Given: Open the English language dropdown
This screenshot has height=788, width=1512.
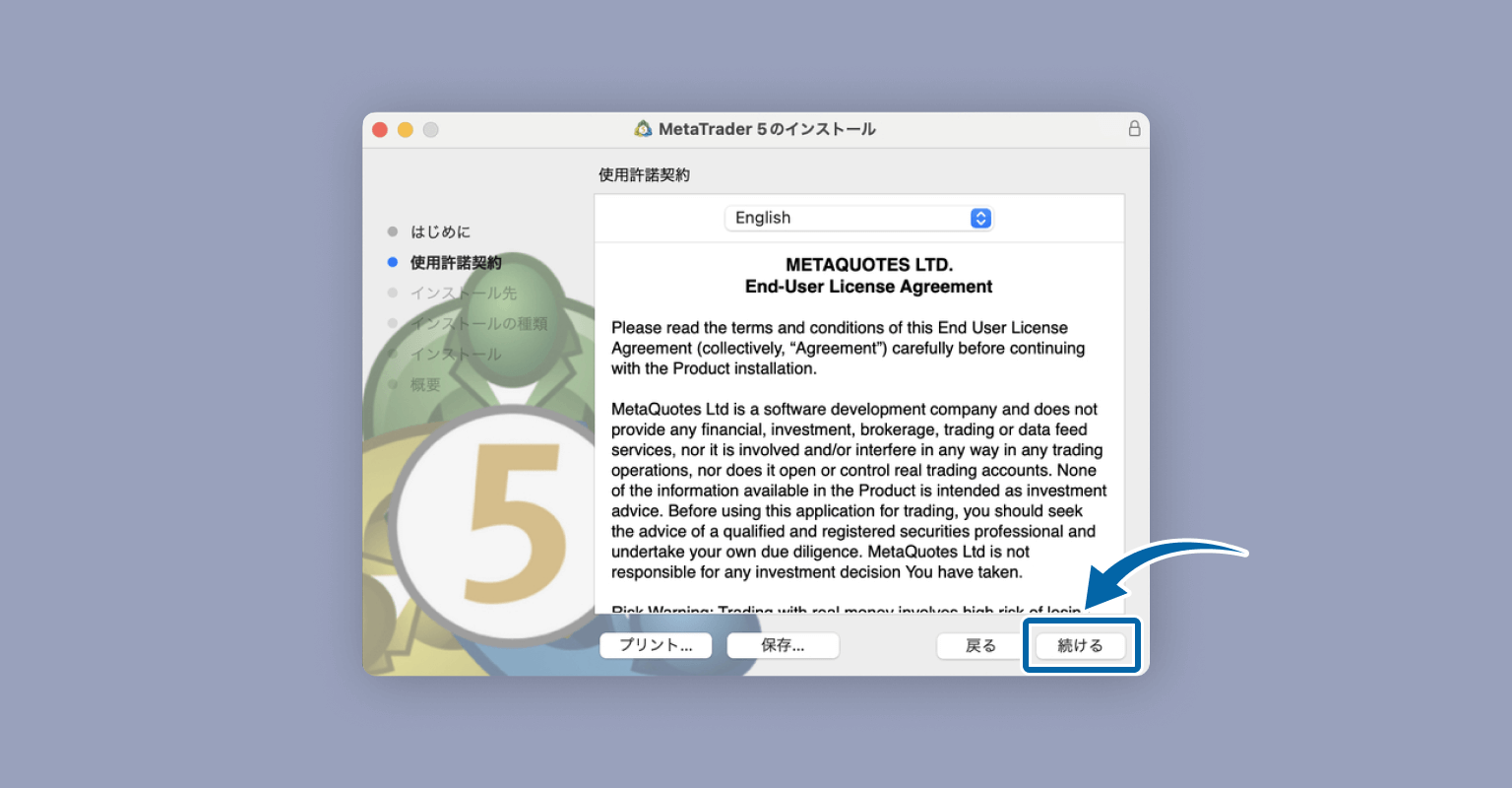Looking at the screenshot, I should coord(859,218).
